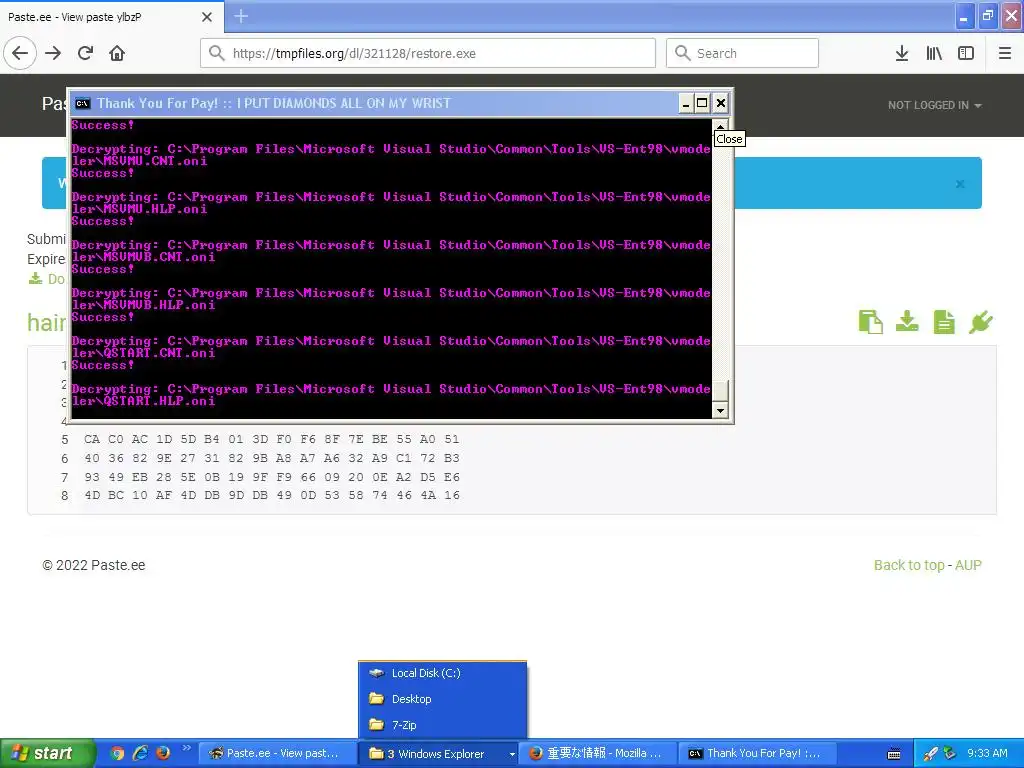1024x768 pixels.
Task: Click the network computers tray icon
Action: point(949,754)
